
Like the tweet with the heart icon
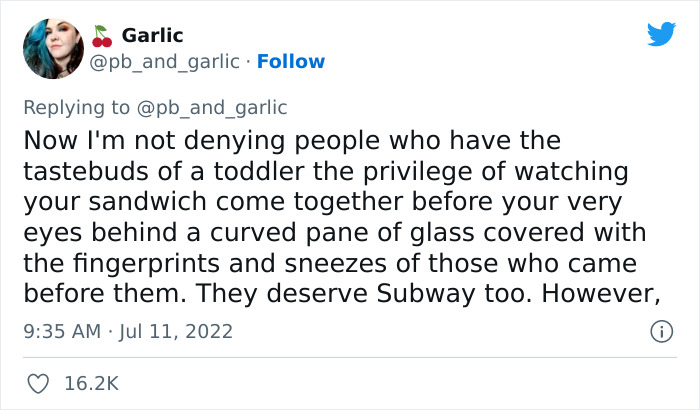tap(39, 382)
